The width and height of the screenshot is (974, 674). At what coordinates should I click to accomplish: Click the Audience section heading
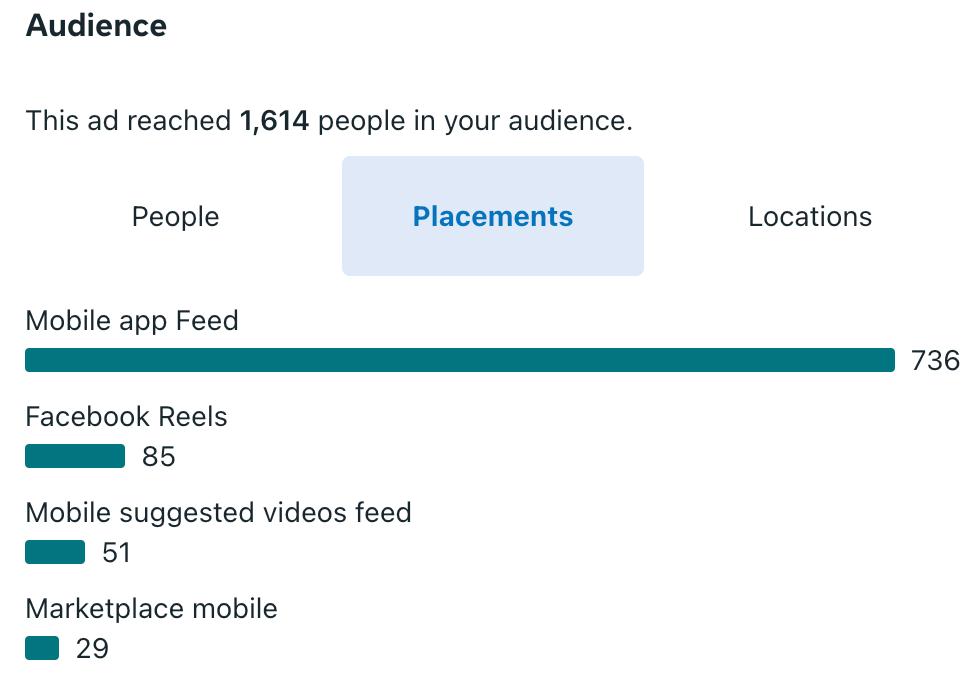point(96,27)
